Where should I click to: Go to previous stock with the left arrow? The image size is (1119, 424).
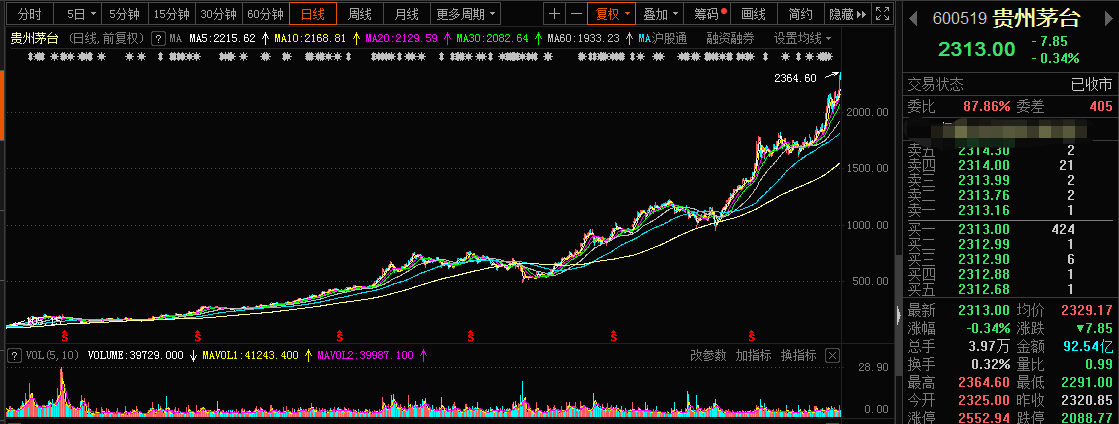tap(913, 18)
